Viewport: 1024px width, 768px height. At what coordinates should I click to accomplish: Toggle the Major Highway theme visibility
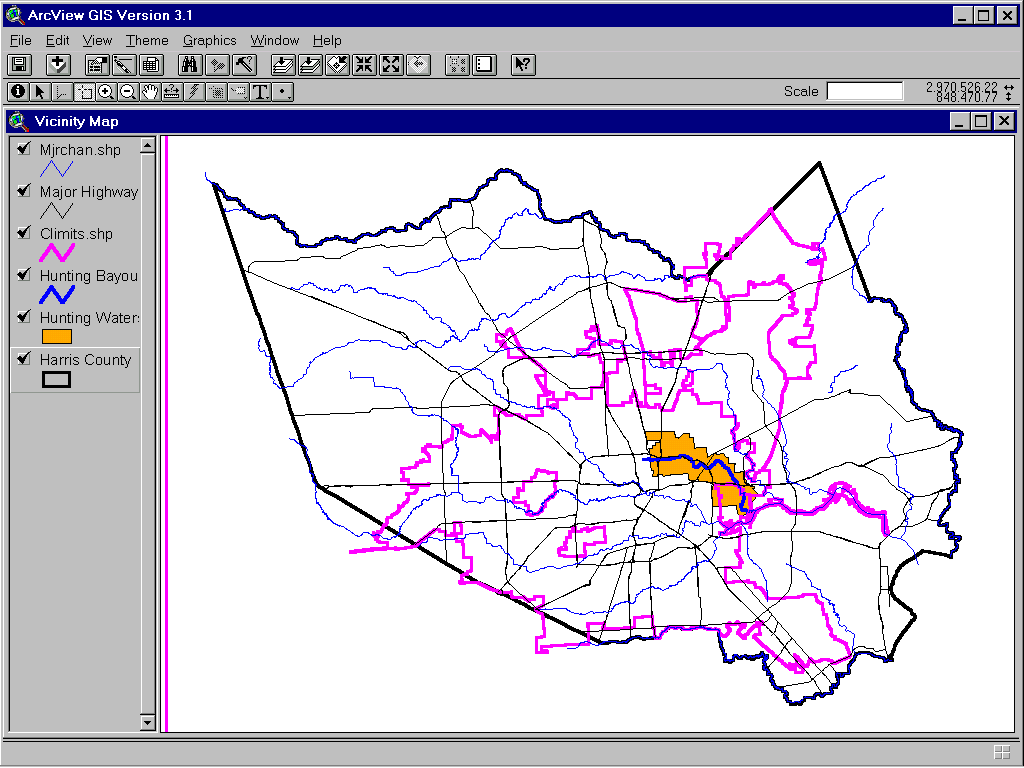[24, 190]
